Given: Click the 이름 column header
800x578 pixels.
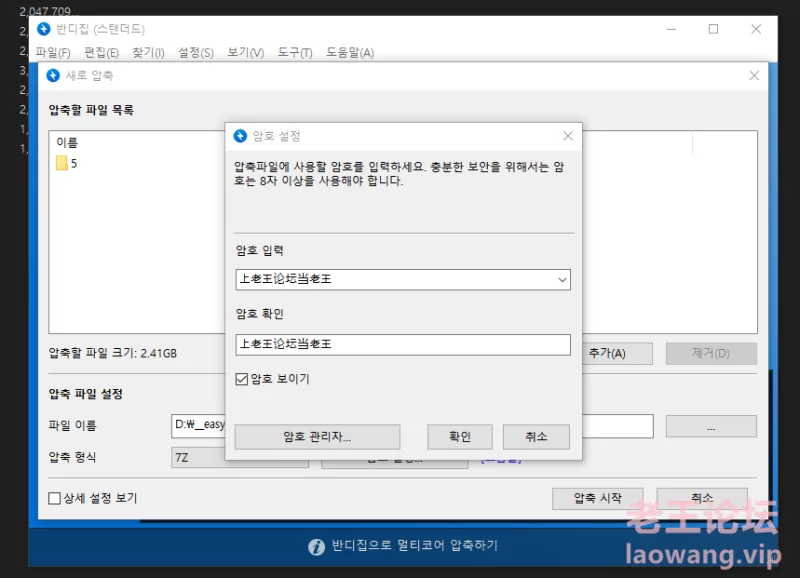Looking at the screenshot, I should pos(67,142).
